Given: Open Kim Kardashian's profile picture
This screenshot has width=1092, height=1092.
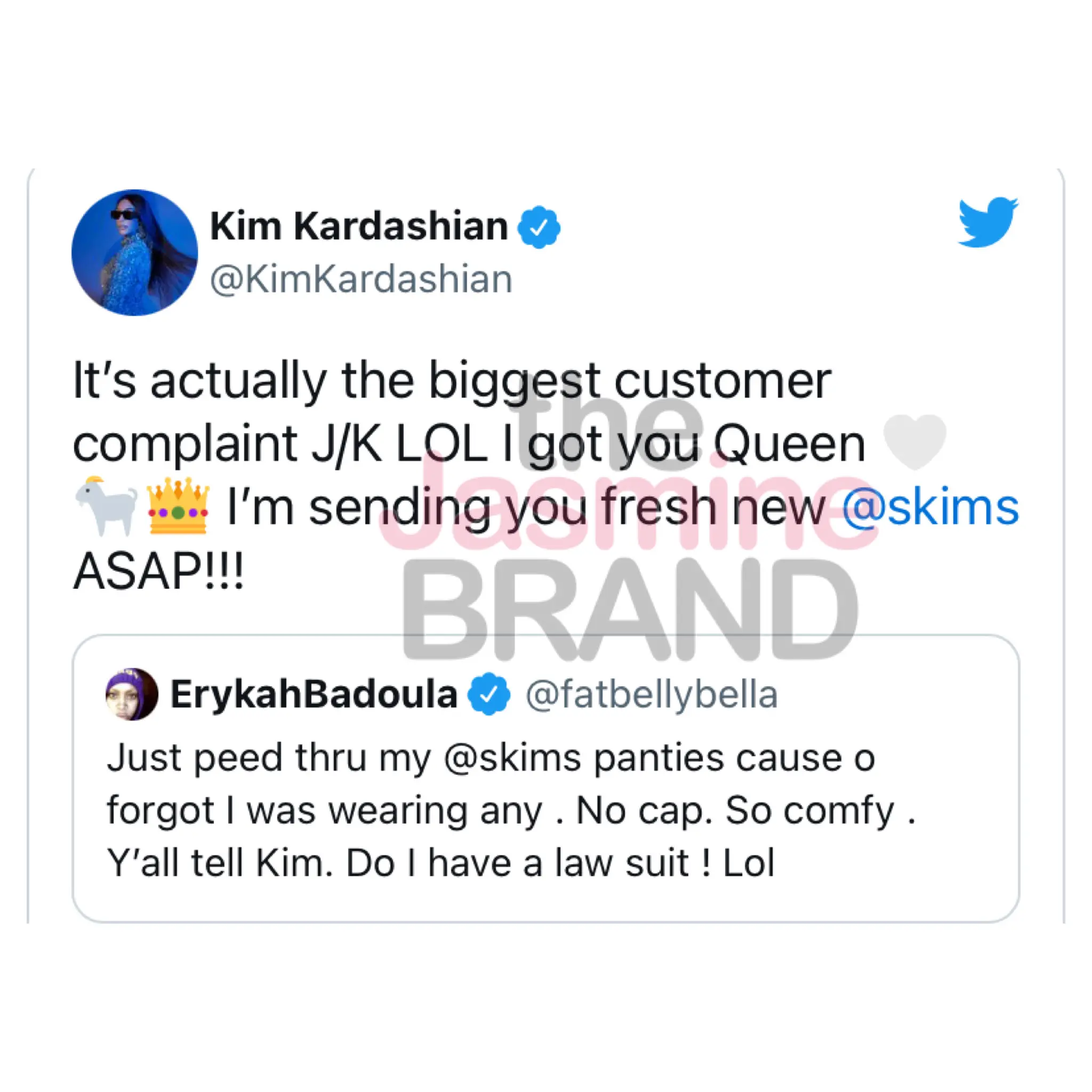Looking at the screenshot, I should 134,253.
